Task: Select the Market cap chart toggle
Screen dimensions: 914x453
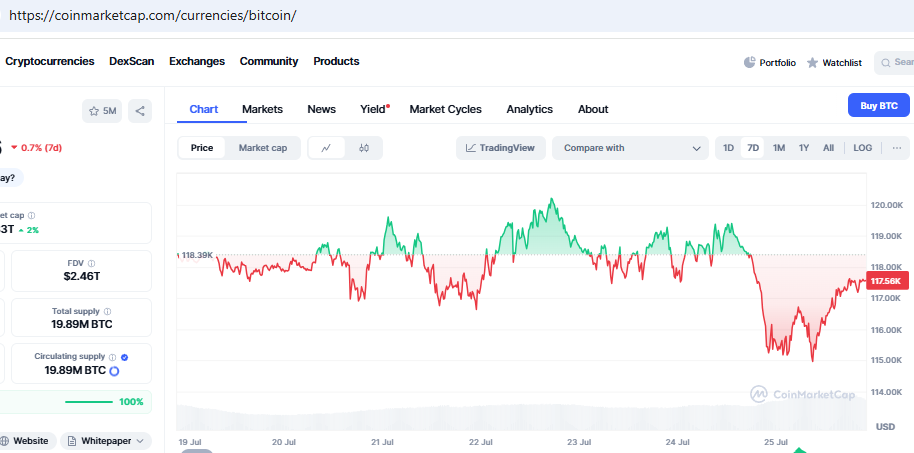Action: click(x=263, y=148)
